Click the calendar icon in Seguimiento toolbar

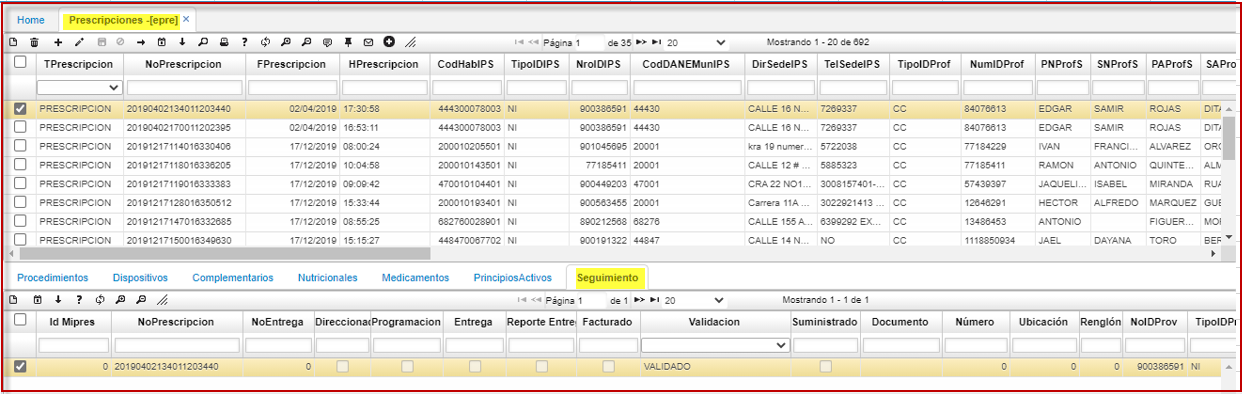point(37,300)
